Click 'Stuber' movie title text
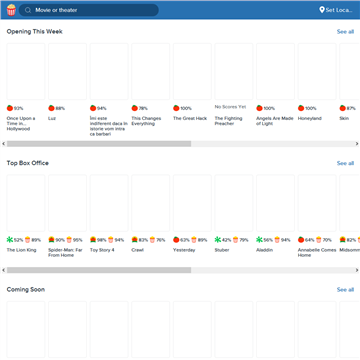 point(222,250)
